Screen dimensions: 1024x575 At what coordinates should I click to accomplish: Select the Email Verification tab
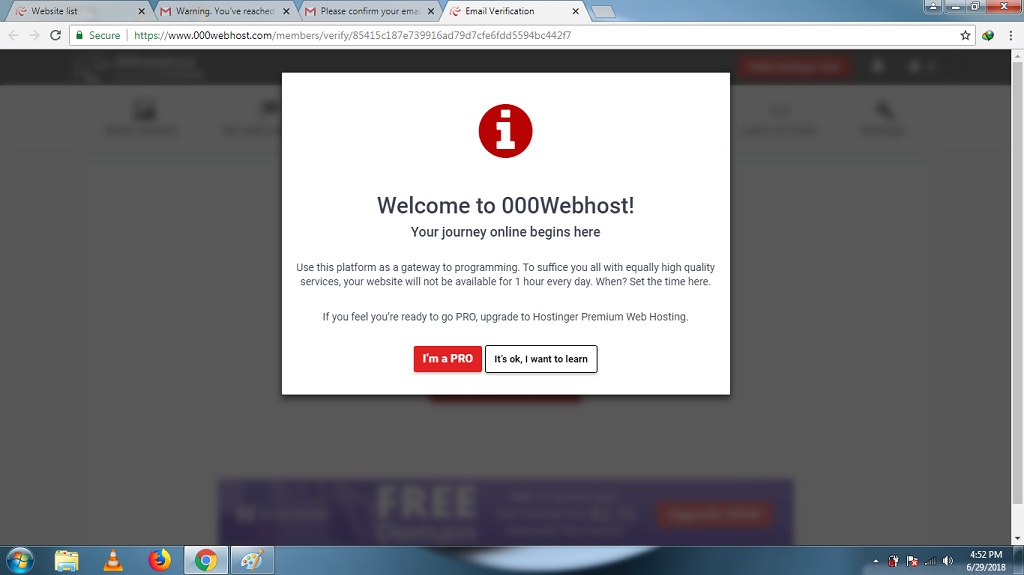514,11
